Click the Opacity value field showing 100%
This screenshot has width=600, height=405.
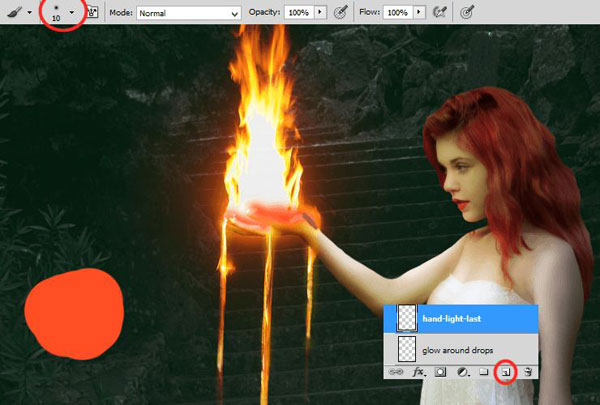tap(299, 13)
